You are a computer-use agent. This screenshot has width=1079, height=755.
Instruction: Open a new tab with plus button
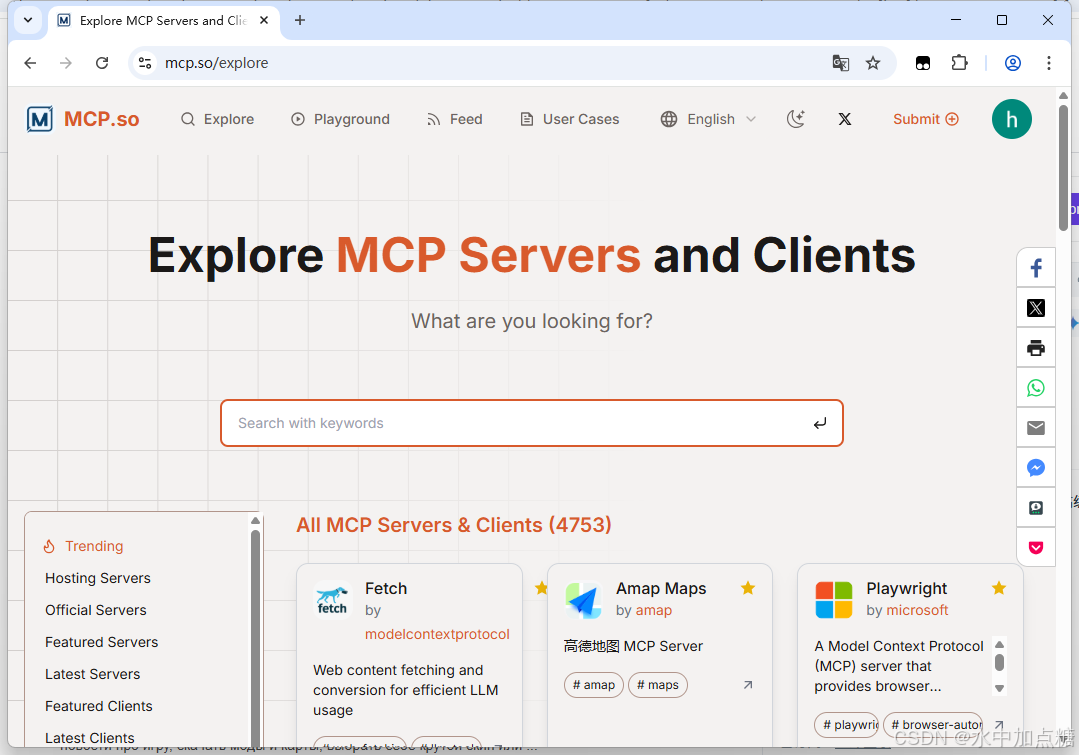[300, 20]
